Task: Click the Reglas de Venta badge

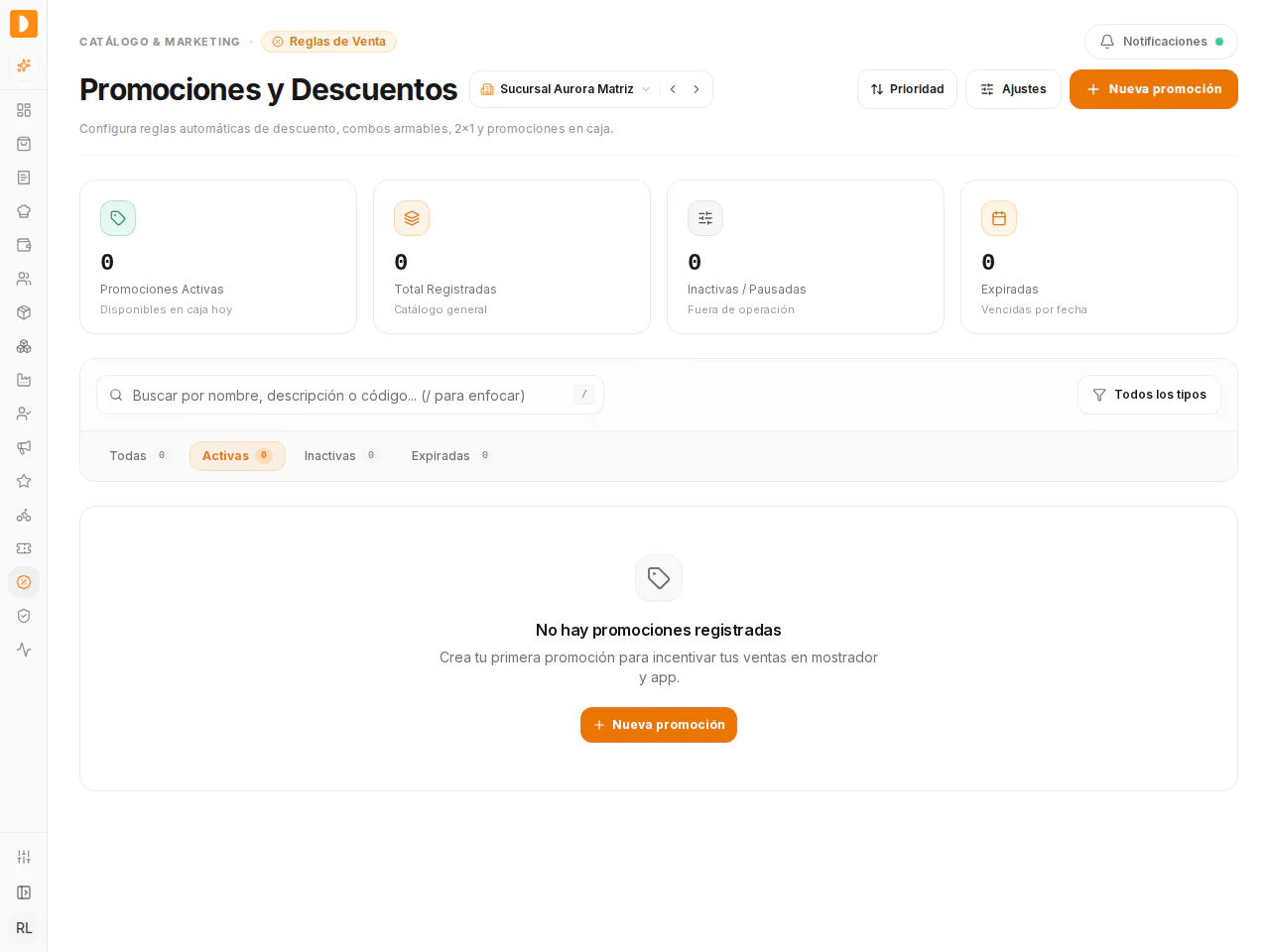Action: coord(328,42)
